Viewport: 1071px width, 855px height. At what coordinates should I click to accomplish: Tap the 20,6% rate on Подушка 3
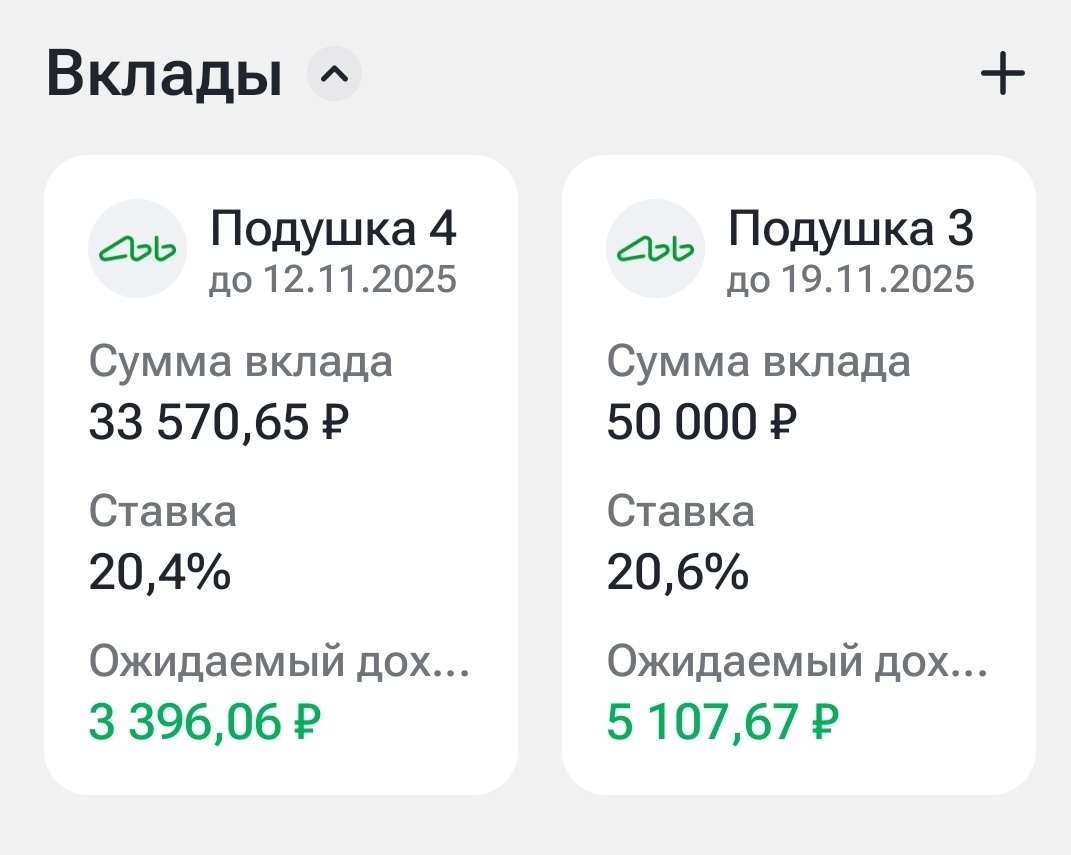click(x=677, y=574)
